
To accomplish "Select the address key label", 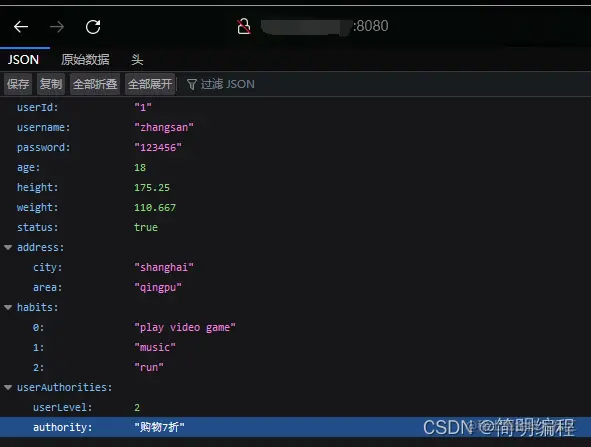I will 41,247.
